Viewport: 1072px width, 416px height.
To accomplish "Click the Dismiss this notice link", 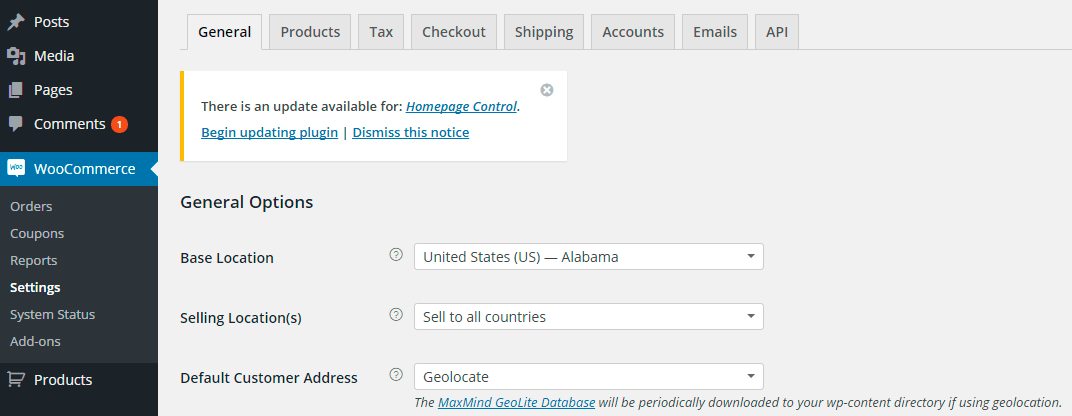I will (x=411, y=132).
